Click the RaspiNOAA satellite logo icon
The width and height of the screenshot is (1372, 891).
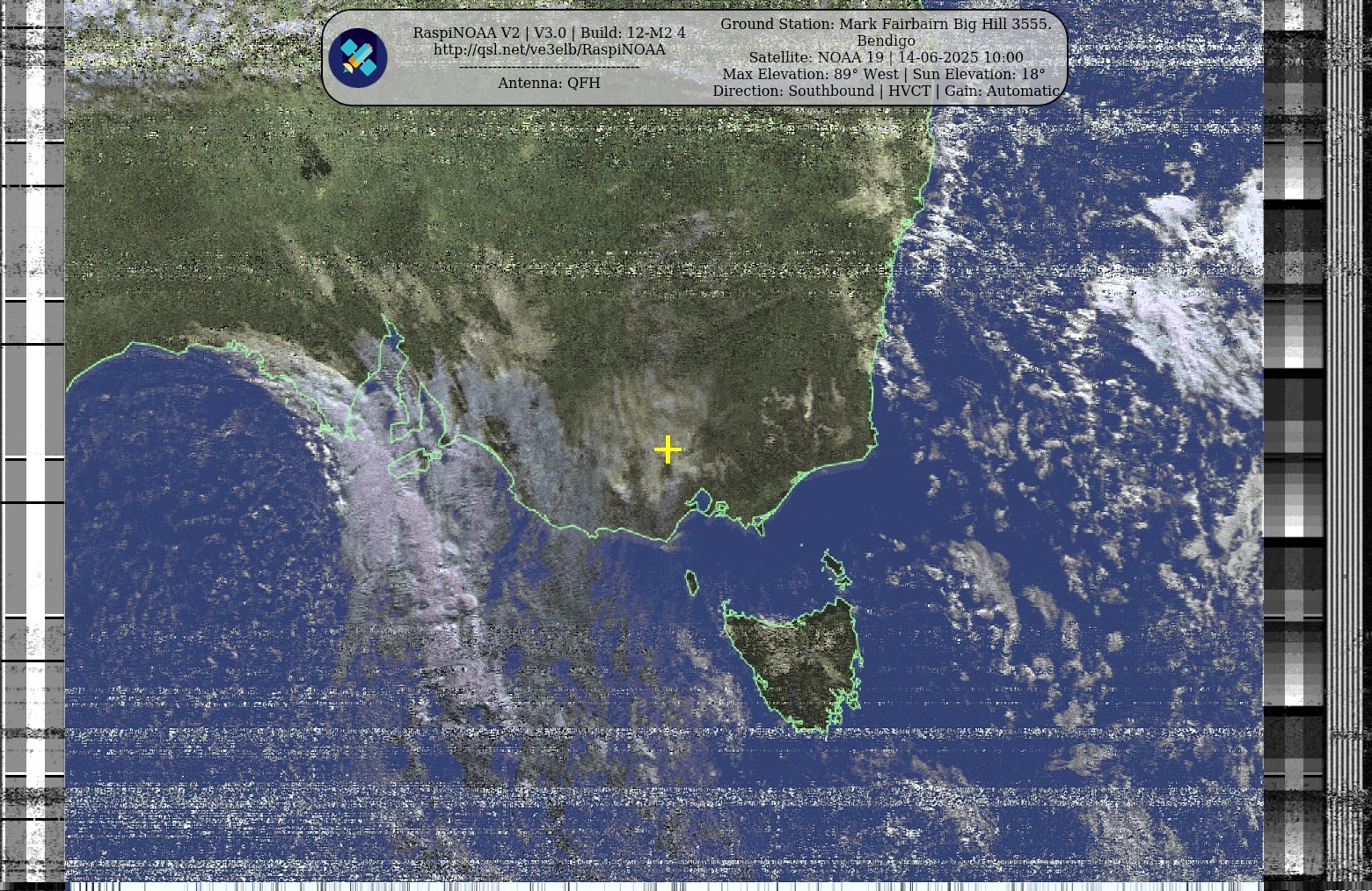358,58
